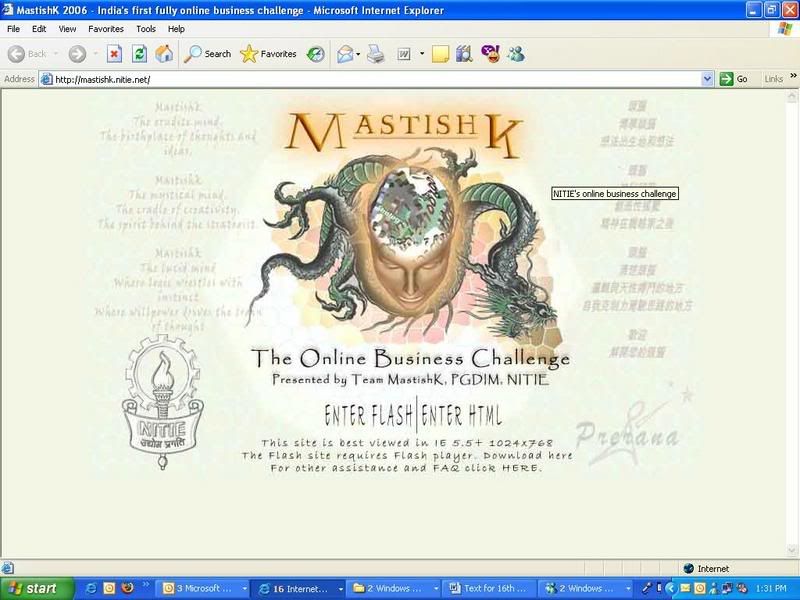Go to the Home page icon
This screenshot has width=800, height=600.
tap(164, 54)
